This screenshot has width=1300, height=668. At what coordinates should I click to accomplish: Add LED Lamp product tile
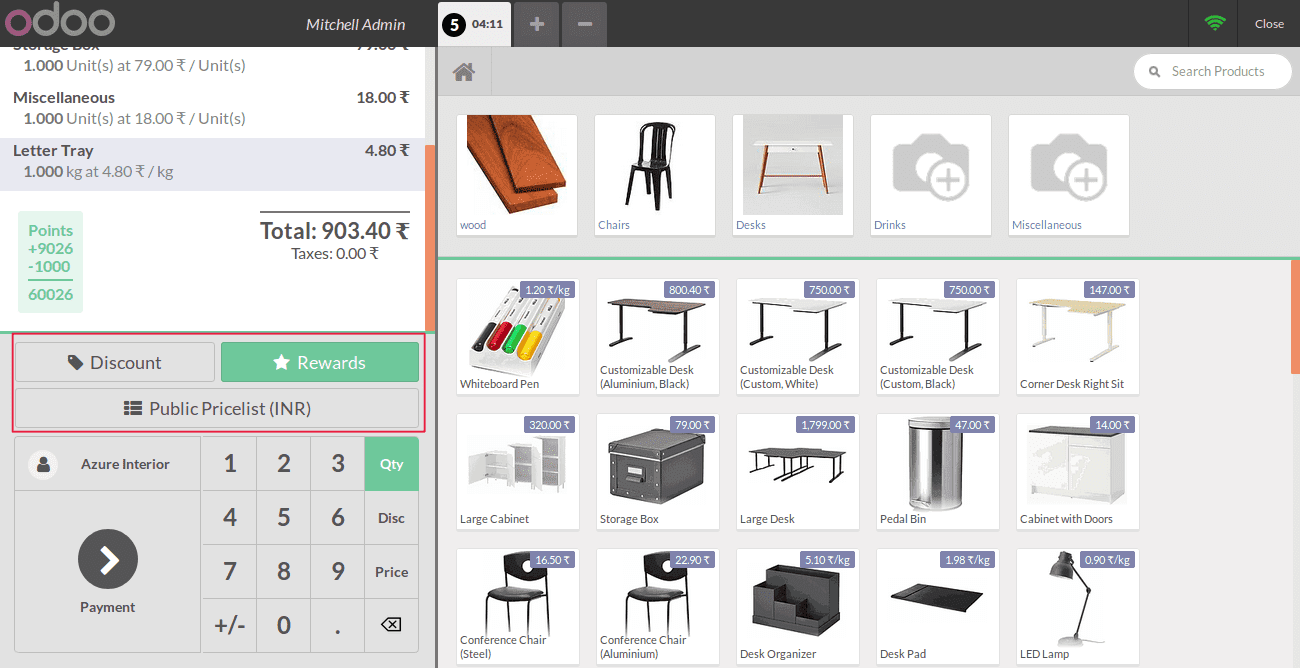1077,606
